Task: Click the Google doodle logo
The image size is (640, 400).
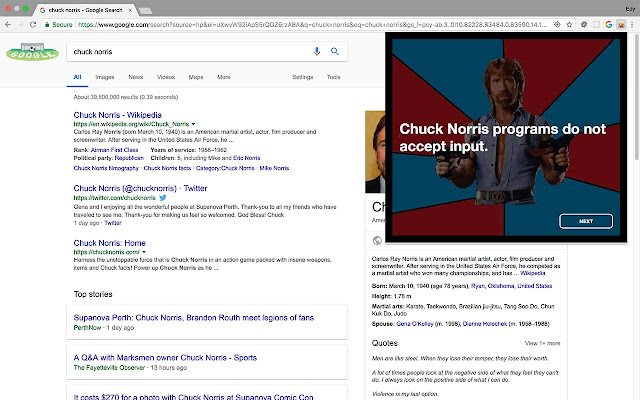Action: pos(32,52)
